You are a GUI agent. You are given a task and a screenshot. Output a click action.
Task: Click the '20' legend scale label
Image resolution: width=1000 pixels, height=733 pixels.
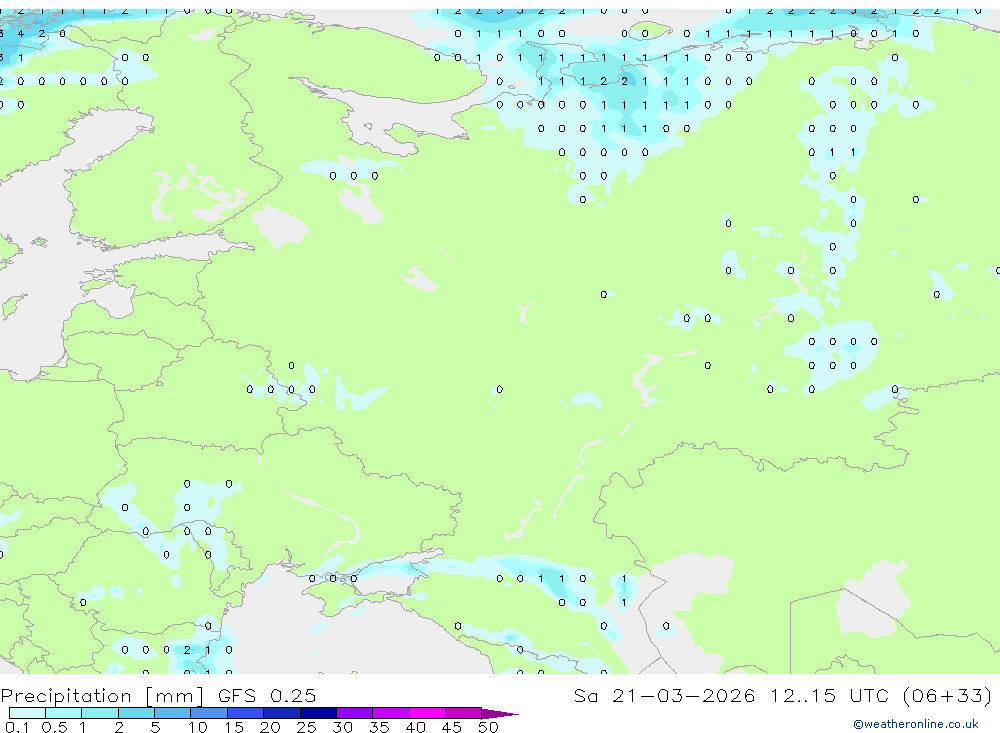pos(270,727)
